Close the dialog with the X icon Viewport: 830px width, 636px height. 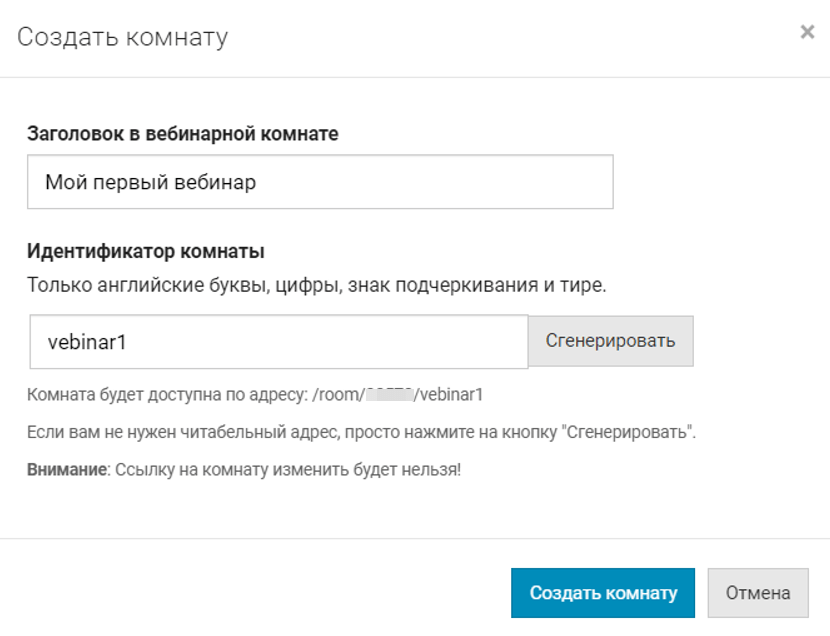point(807,32)
